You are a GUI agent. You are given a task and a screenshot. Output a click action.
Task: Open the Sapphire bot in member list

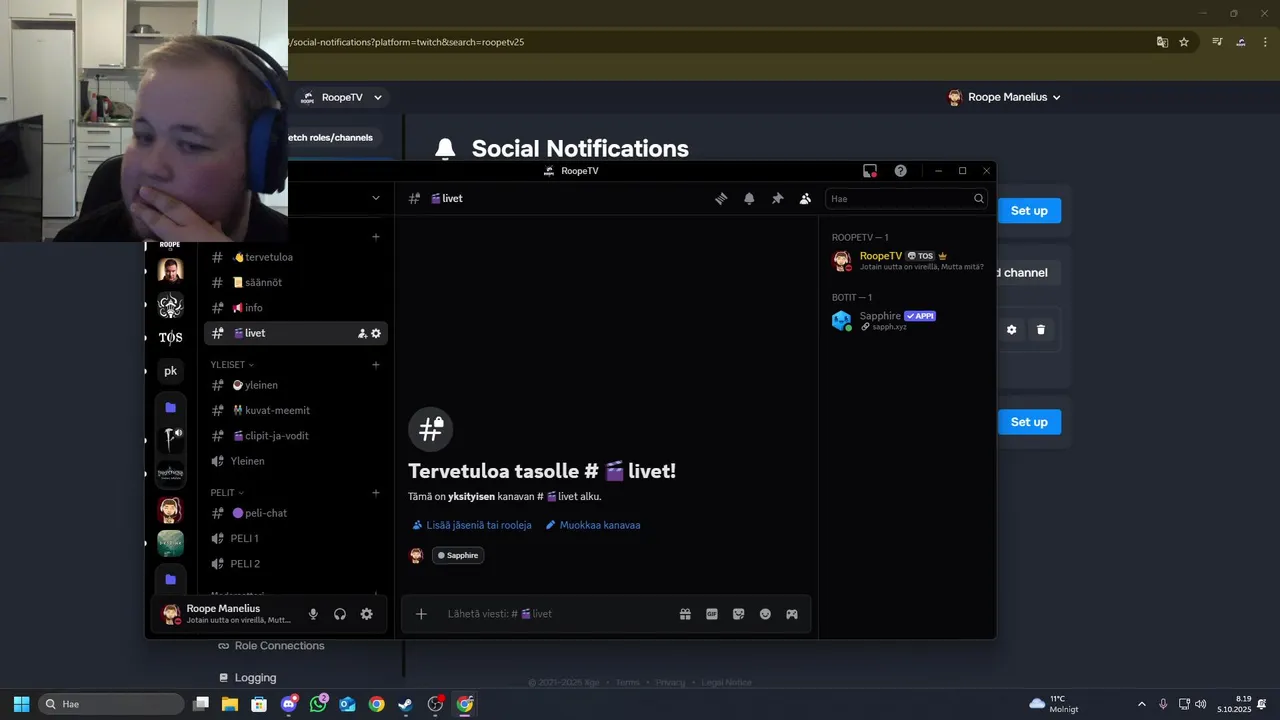tap(908, 320)
